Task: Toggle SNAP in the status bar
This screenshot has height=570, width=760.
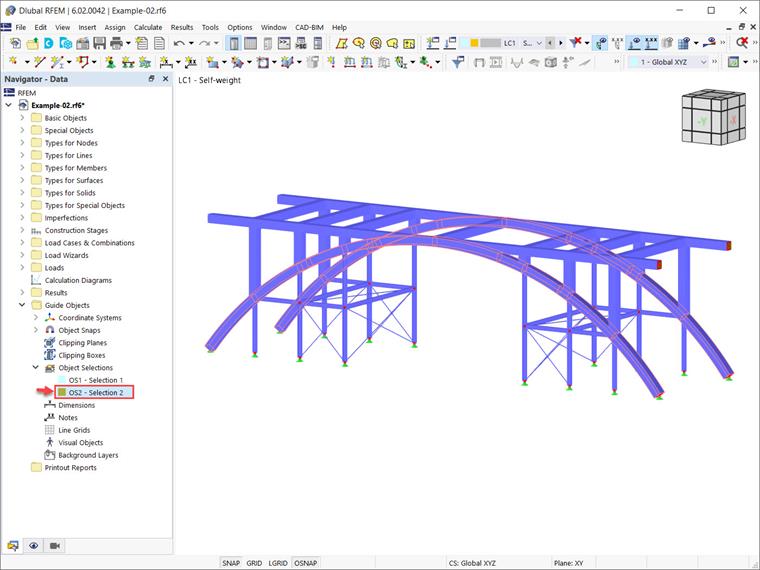Action: 231,563
